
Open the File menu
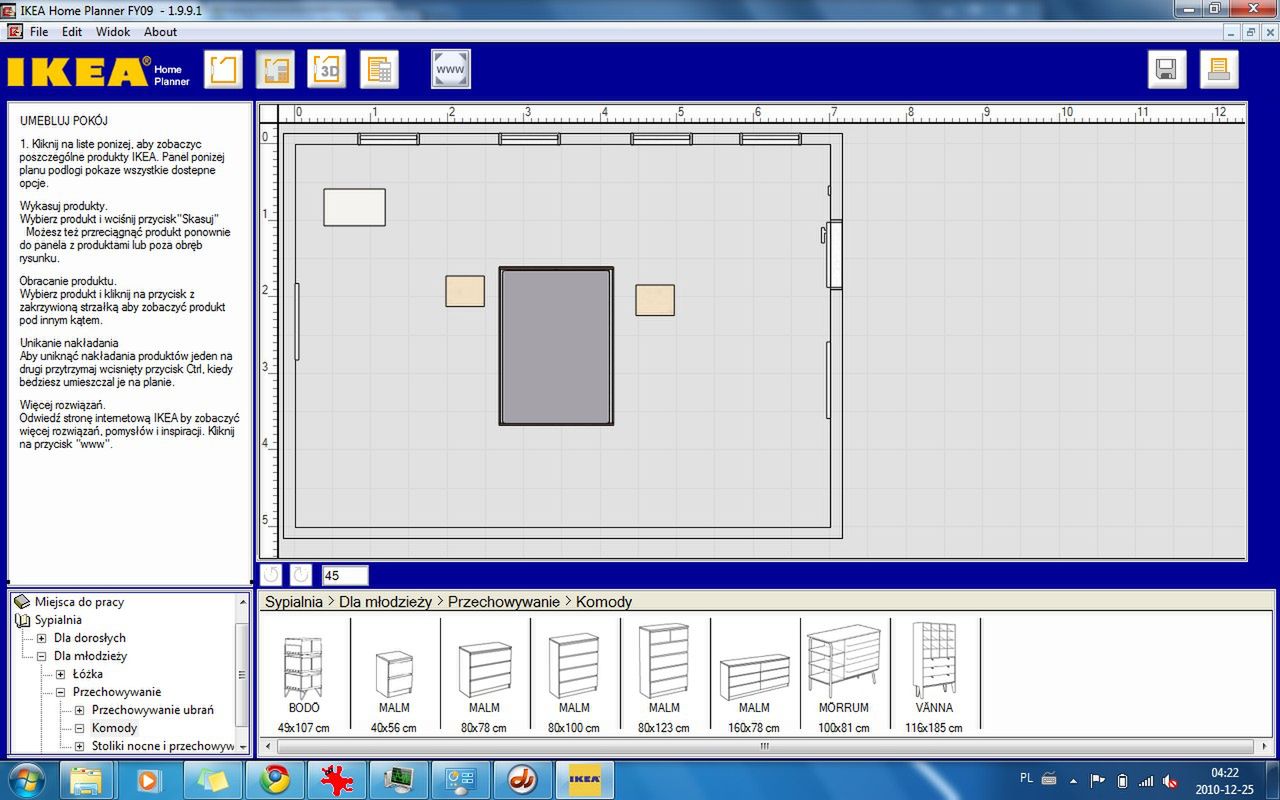39,32
